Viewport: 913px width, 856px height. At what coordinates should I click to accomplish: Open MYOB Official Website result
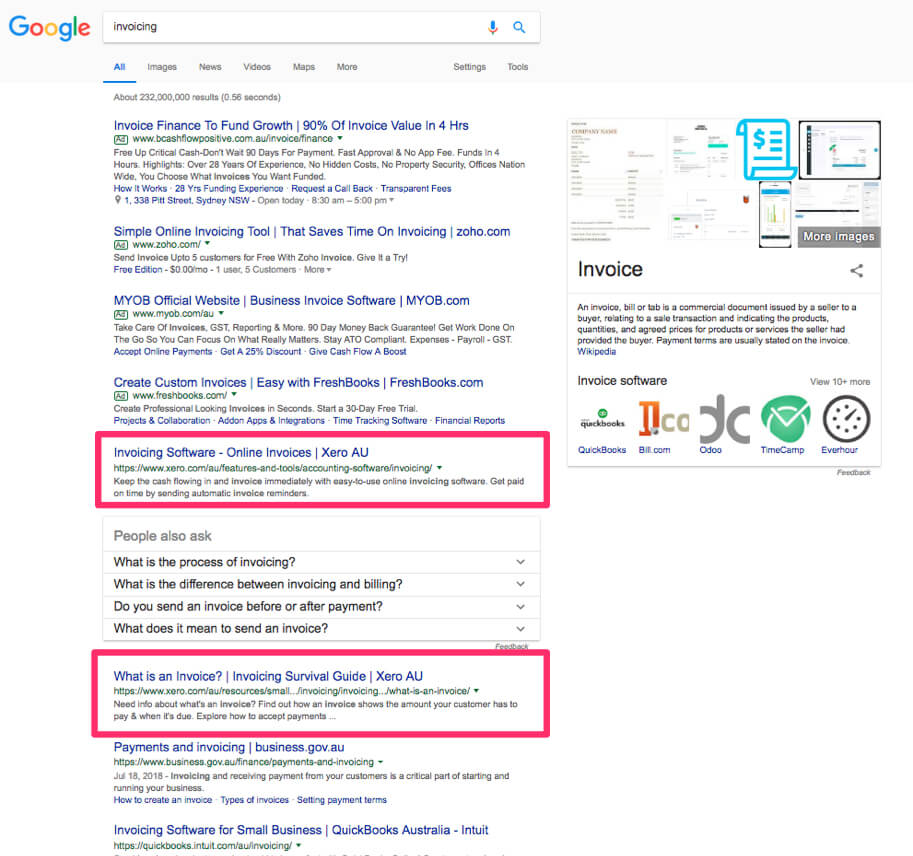click(x=291, y=300)
